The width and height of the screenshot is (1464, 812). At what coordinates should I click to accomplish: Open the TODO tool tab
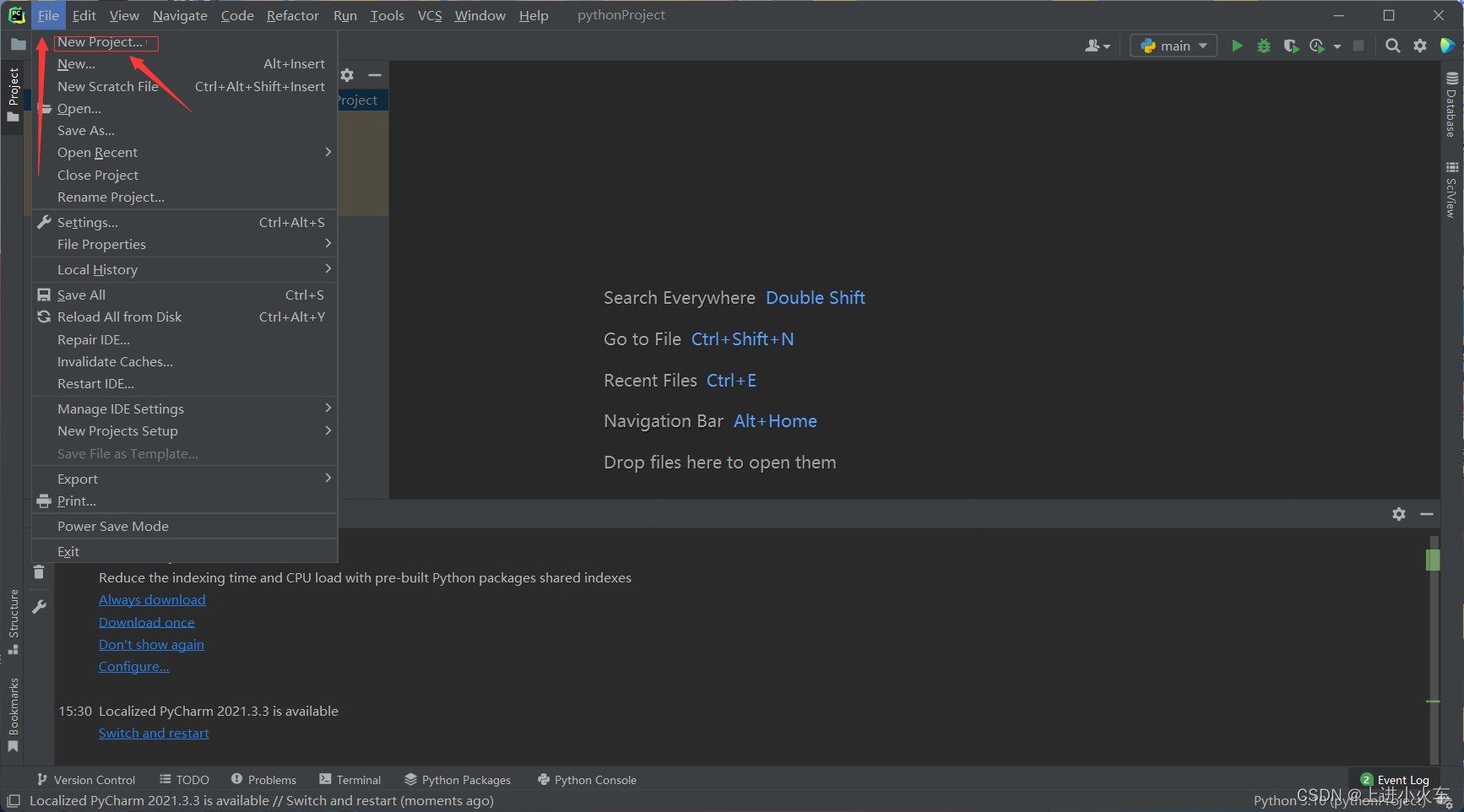pos(184,780)
